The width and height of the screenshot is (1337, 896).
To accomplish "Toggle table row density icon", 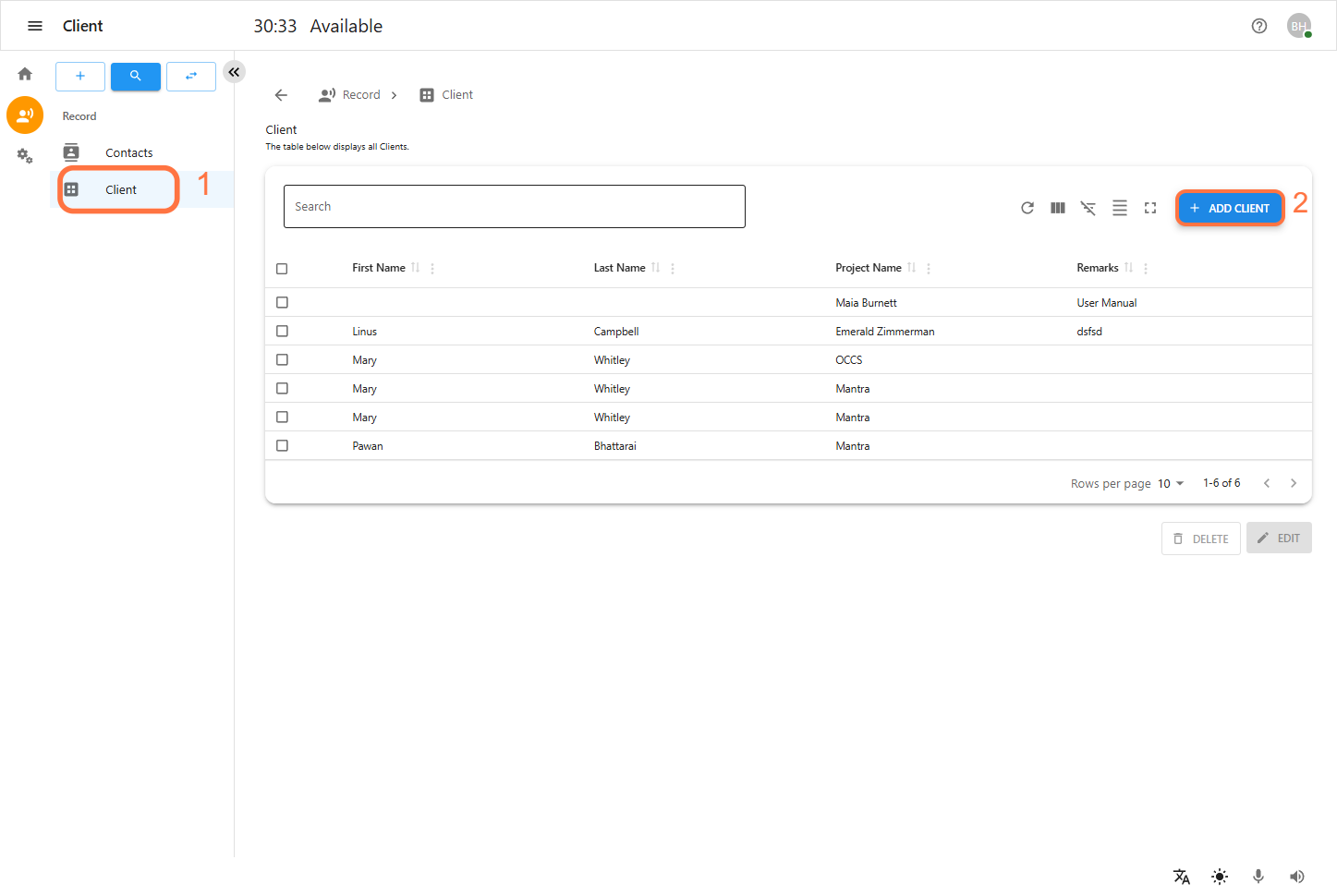I will tap(1119, 208).
